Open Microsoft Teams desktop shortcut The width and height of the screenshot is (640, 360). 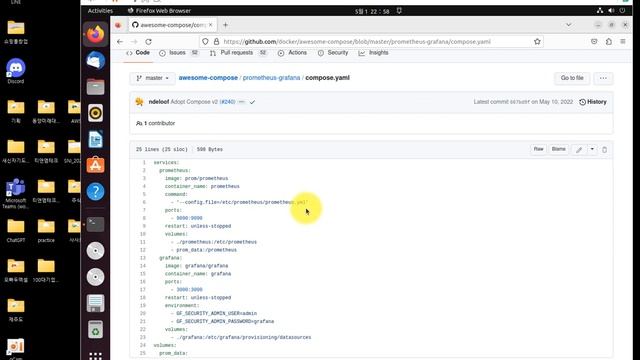(16, 193)
